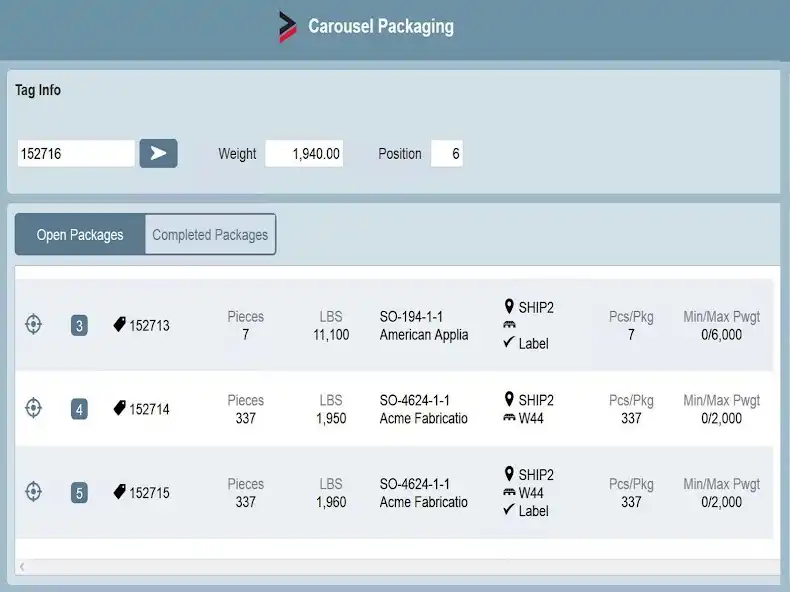Click the location pin next to SHIP2 in row 152714
The image size is (790, 592).
pyautogui.click(x=509, y=399)
